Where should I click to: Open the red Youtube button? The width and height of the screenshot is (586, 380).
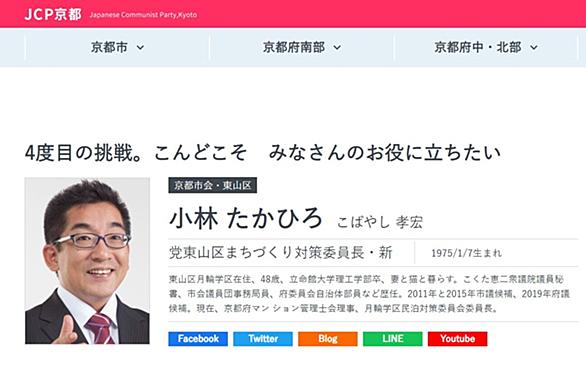[x=458, y=339]
